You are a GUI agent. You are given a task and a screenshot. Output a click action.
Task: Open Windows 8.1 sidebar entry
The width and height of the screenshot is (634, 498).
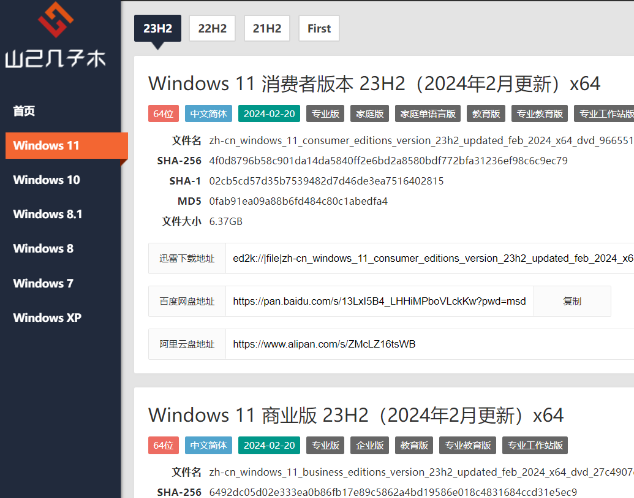[47, 214]
